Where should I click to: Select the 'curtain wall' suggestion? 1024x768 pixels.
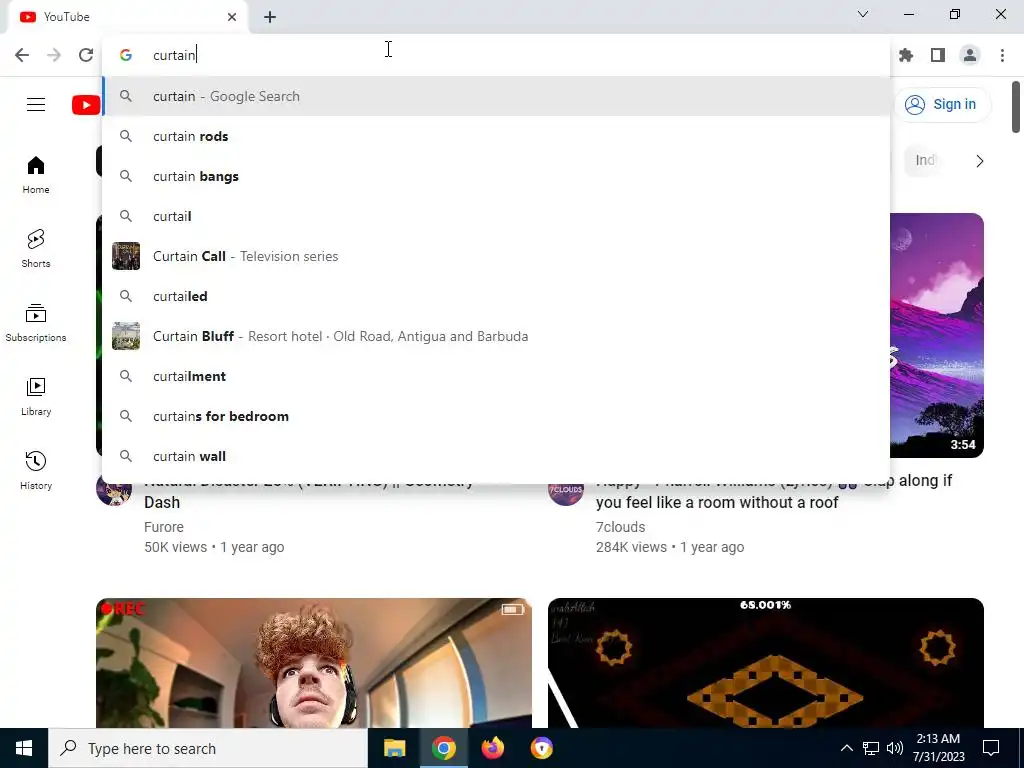point(496,456)
